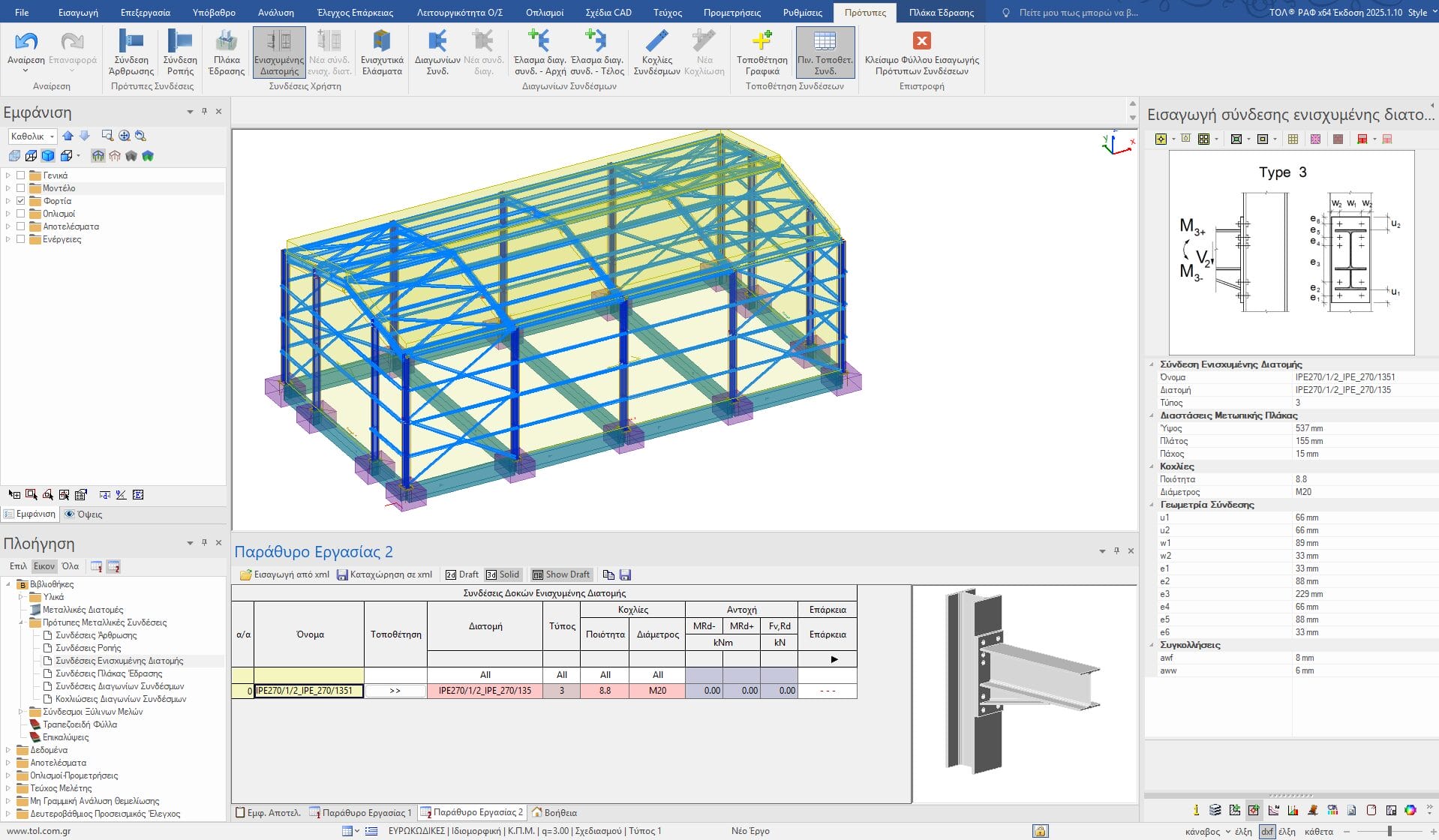Image resolution: width=1439 pixels, height=840 pixels.
Task: Close the connection template sheet via Κλείσιμο Φύλλου
Action: (x=921, y=52)
